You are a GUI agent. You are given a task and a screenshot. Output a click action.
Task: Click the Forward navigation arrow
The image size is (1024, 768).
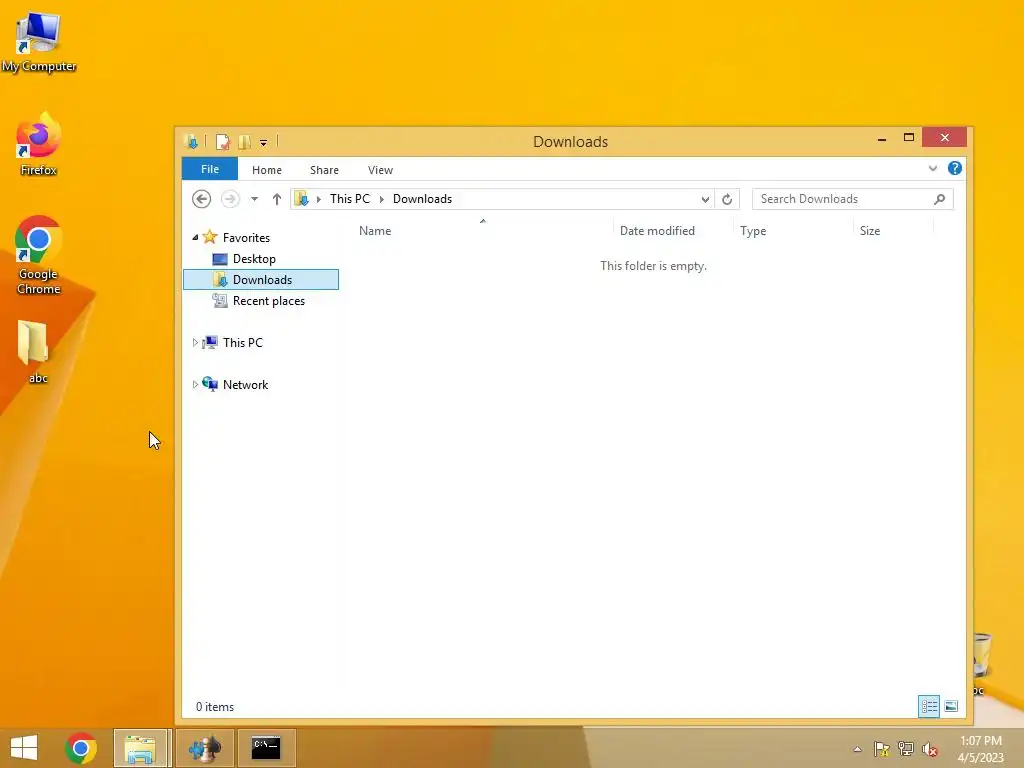pos(230,199)
